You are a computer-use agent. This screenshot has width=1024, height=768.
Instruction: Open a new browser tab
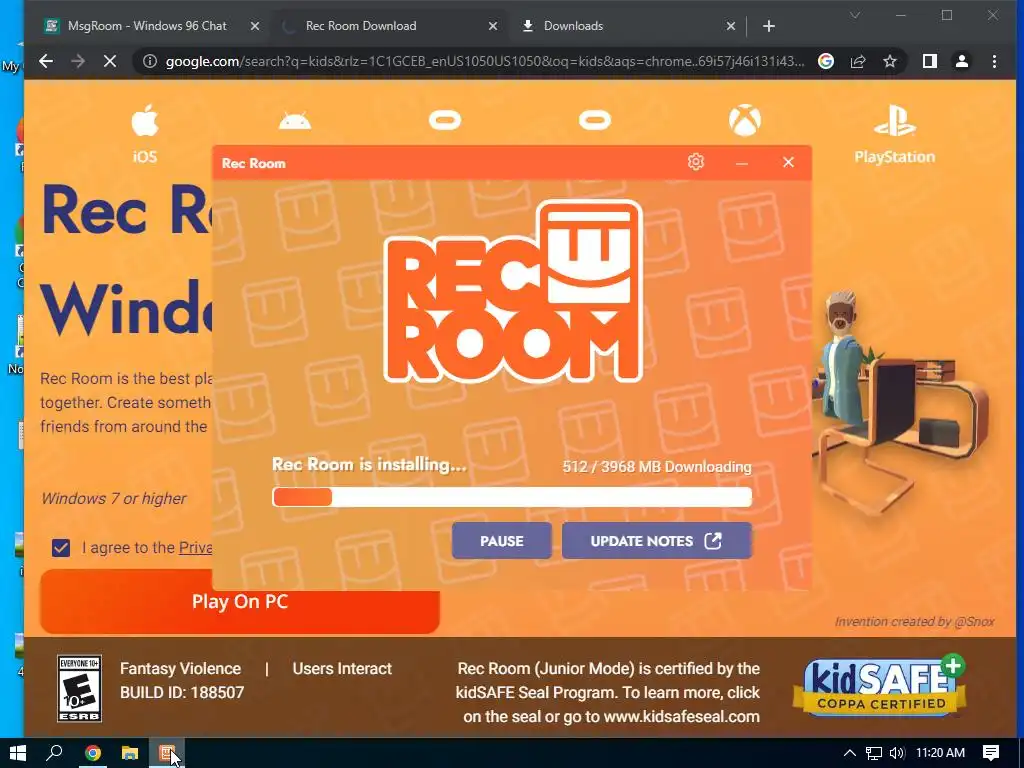769,26
